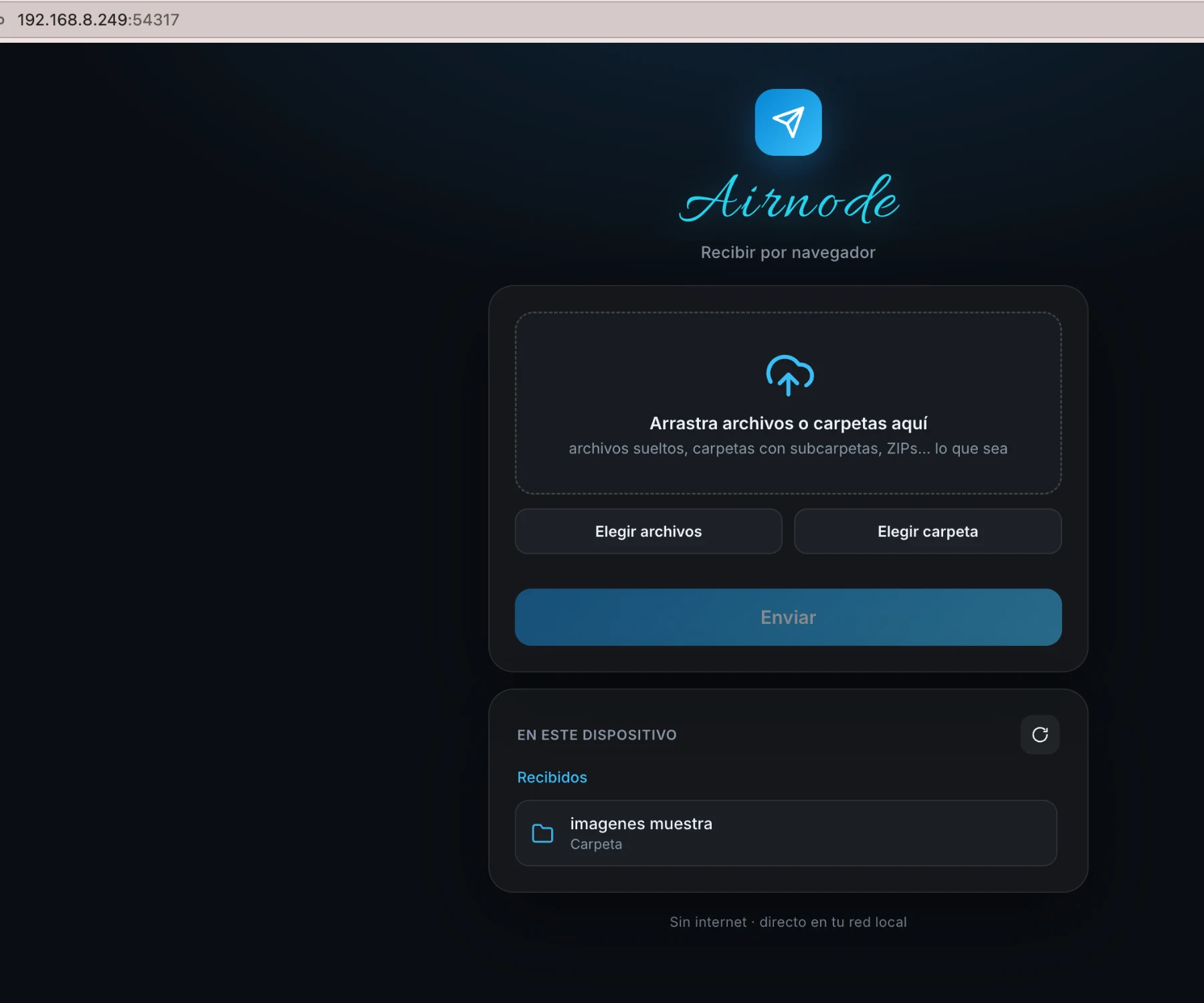Refresh the device file list
Viewport: 1204px width, 1003px height.
[x=1039, y=735]
